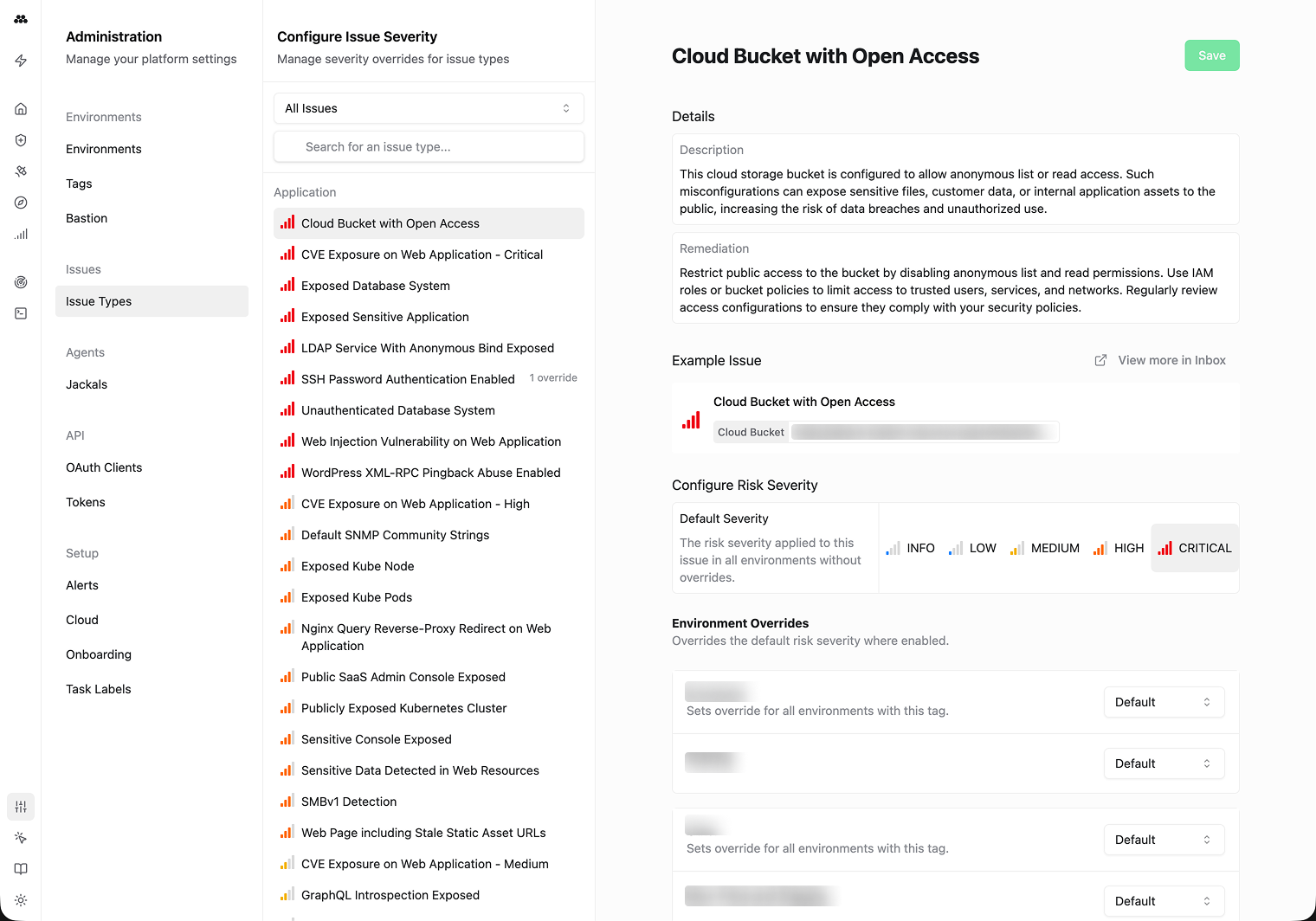Screen dimensions: 1316x921
Task: Open the compass explore icon
Action: [21, 203]
